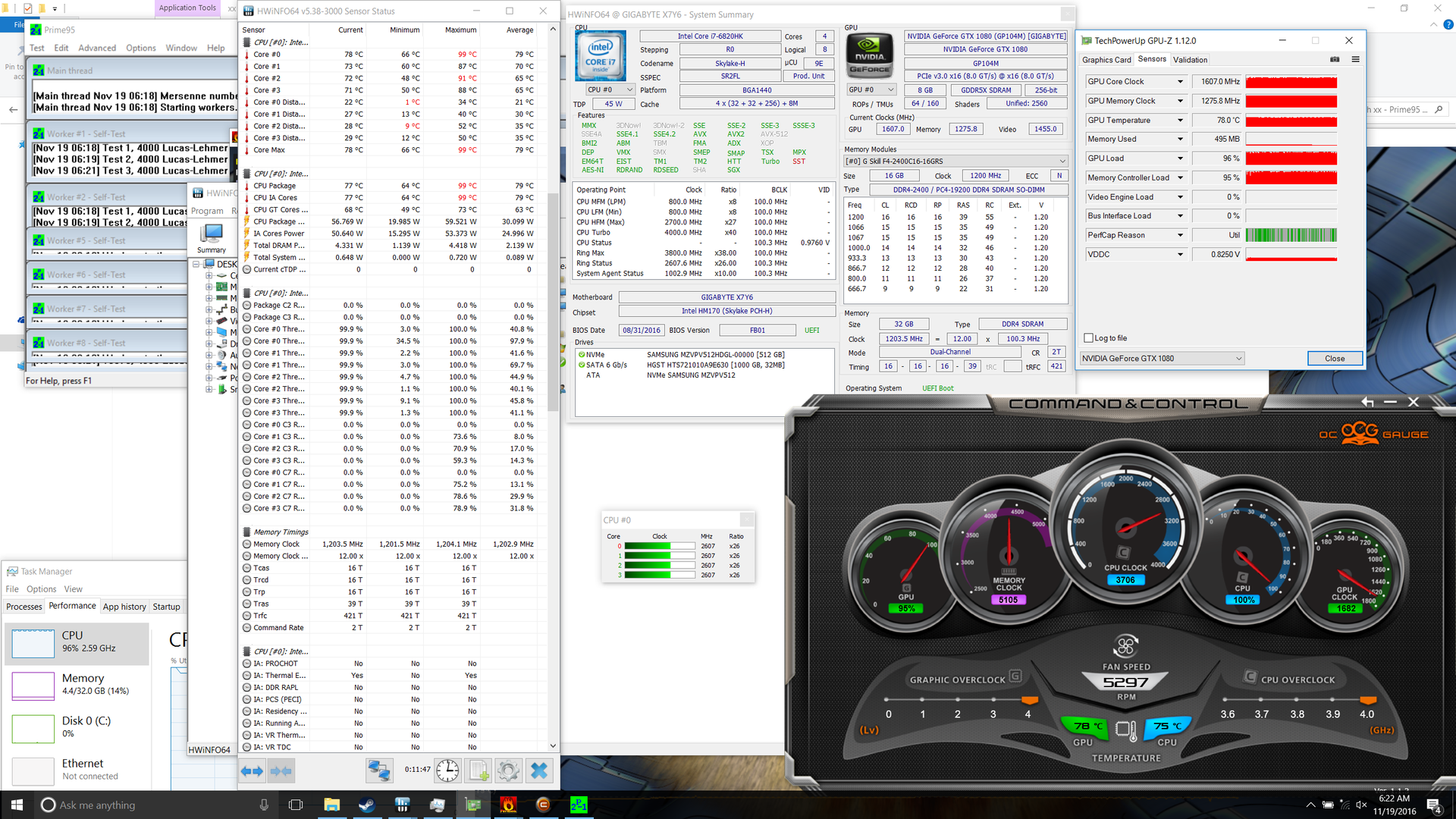Click the fan speed icon in Command & Control
Viewport: 1456px width, 819px height.
coord(1125,646)
